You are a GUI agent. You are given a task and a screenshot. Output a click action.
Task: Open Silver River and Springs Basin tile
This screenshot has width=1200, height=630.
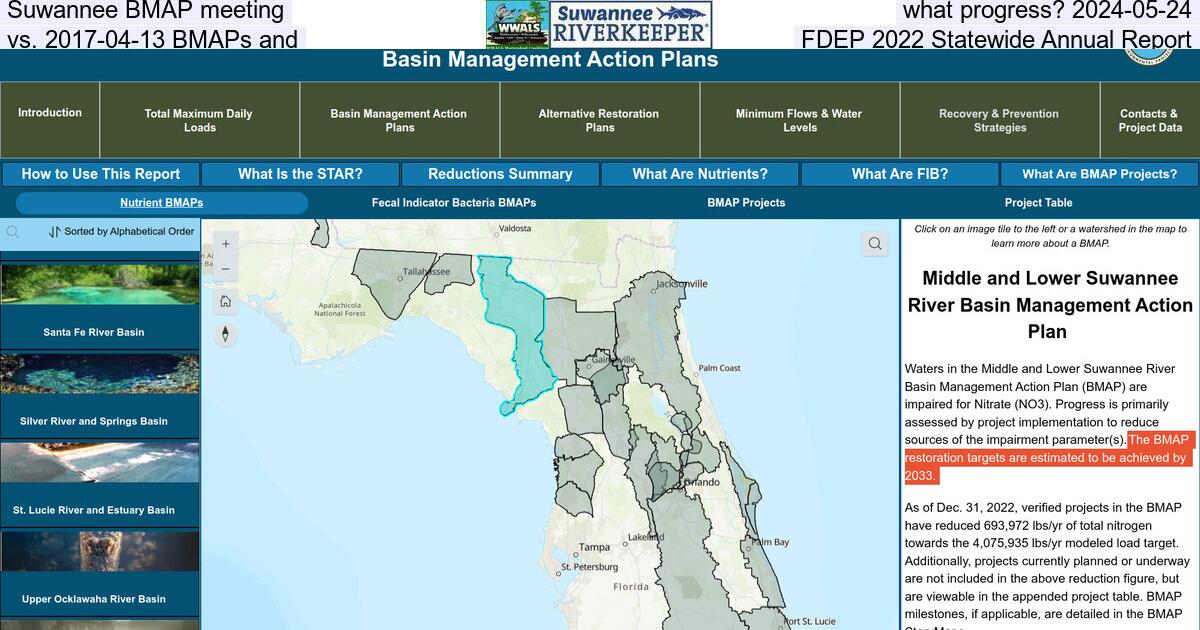(x=99, y=394)
